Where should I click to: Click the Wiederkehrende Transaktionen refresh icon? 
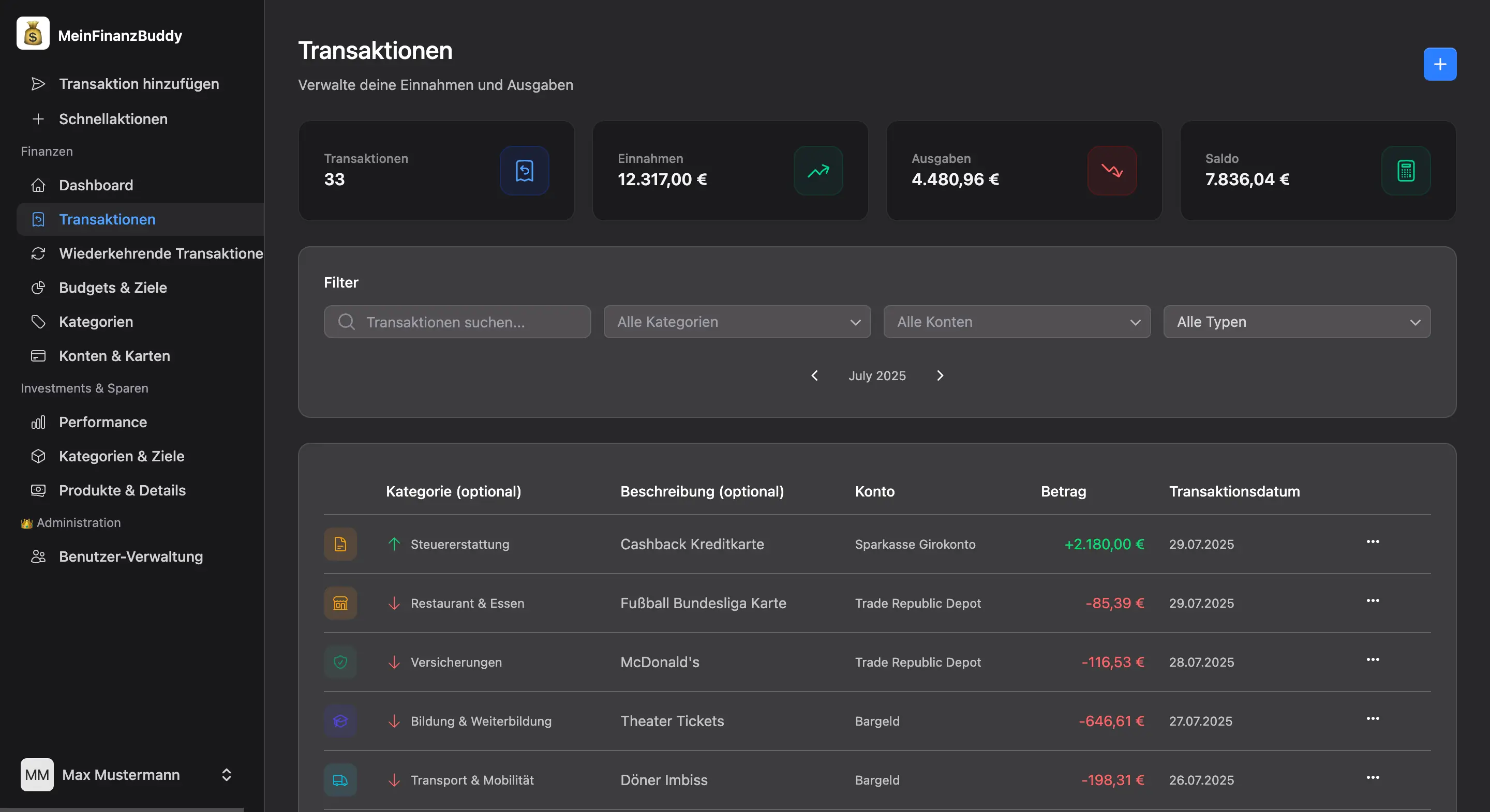pyautogui.click(x=38, y=253)
